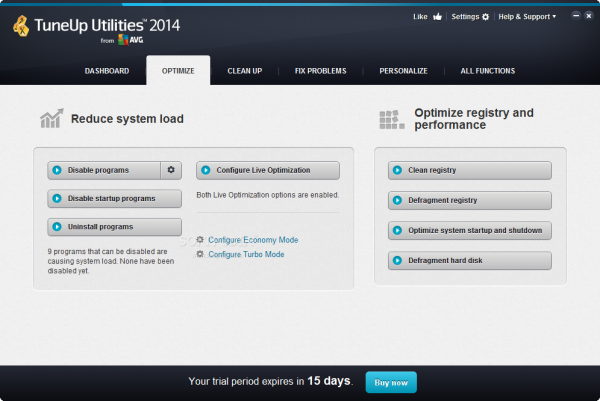The width and height of the screenshot is (600, 401).
Task: Open the Clean Up tab
Action: click(x=245, y=71)
